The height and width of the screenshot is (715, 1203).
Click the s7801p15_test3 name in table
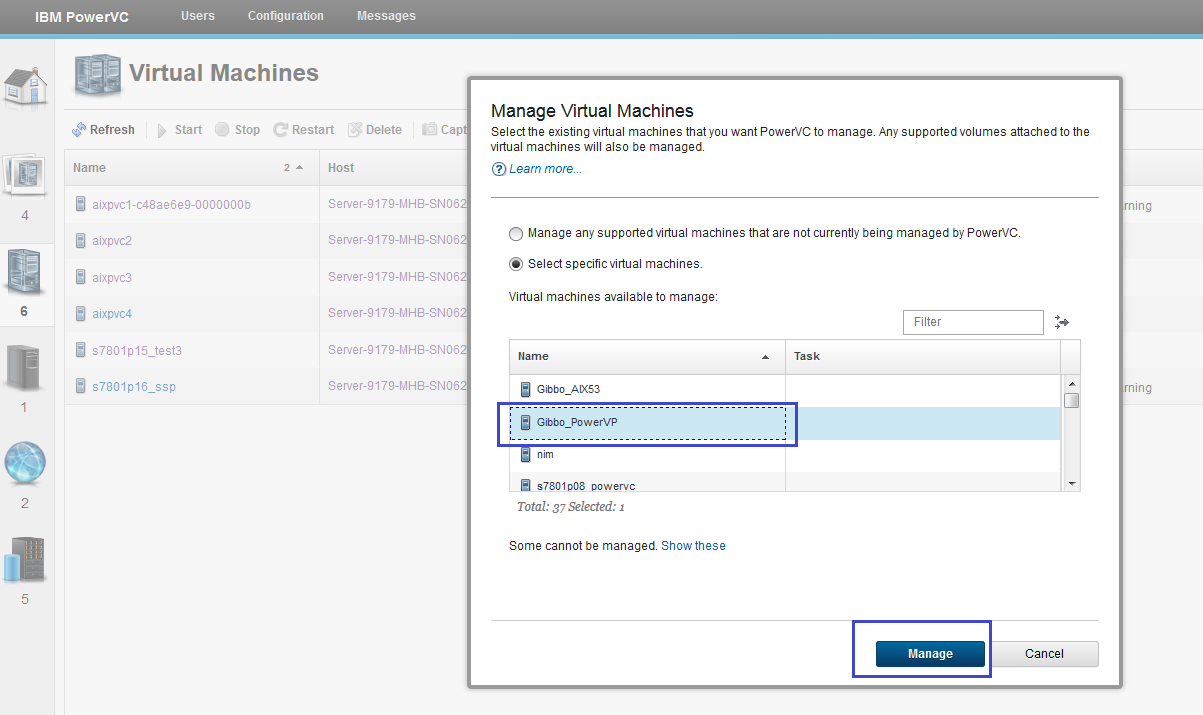137,350
